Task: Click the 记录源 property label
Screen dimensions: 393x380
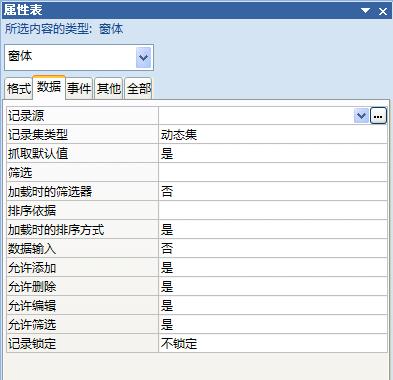Action: pos(26,116)
